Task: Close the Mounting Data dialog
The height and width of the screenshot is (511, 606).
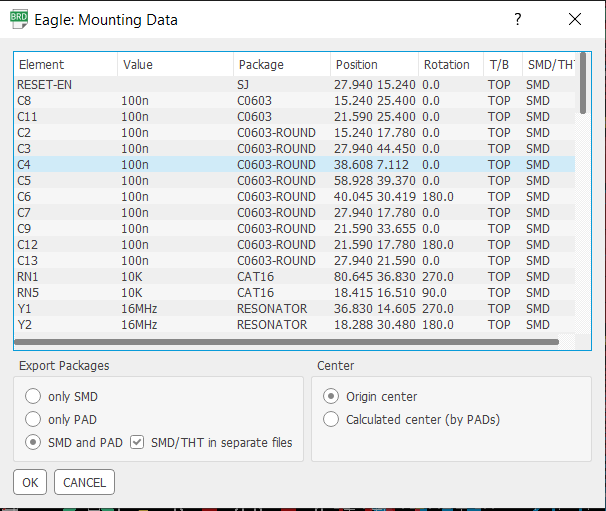Action: tap(574, 19)
